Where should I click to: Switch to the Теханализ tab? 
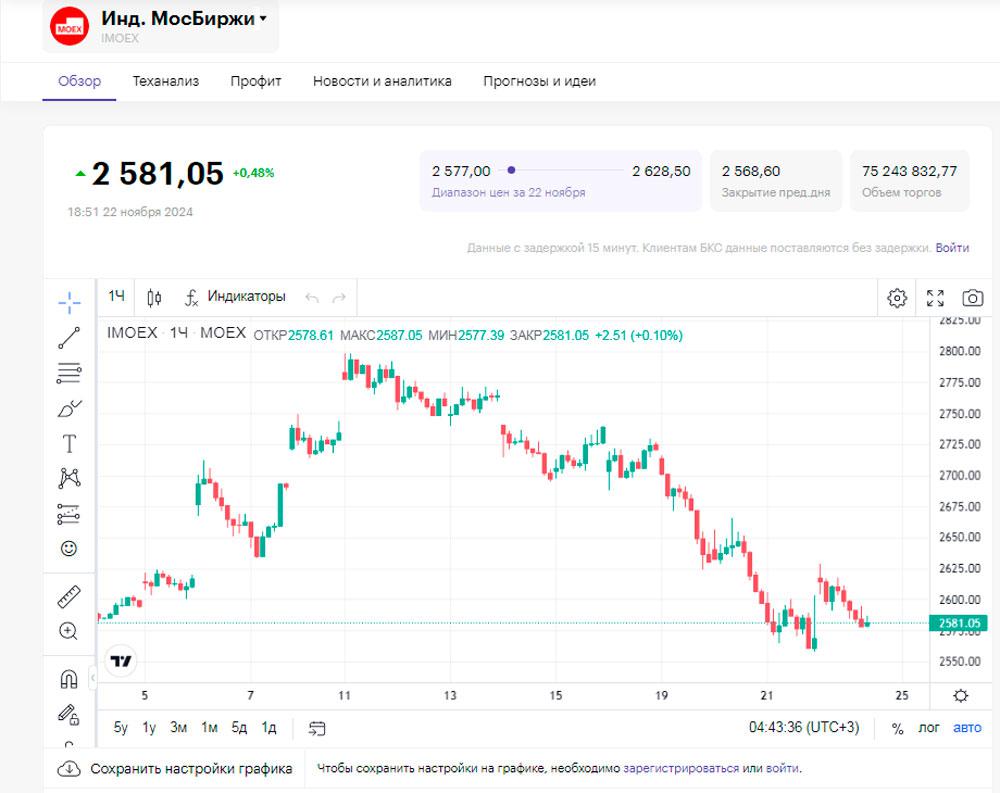click(x=166, y=81)
